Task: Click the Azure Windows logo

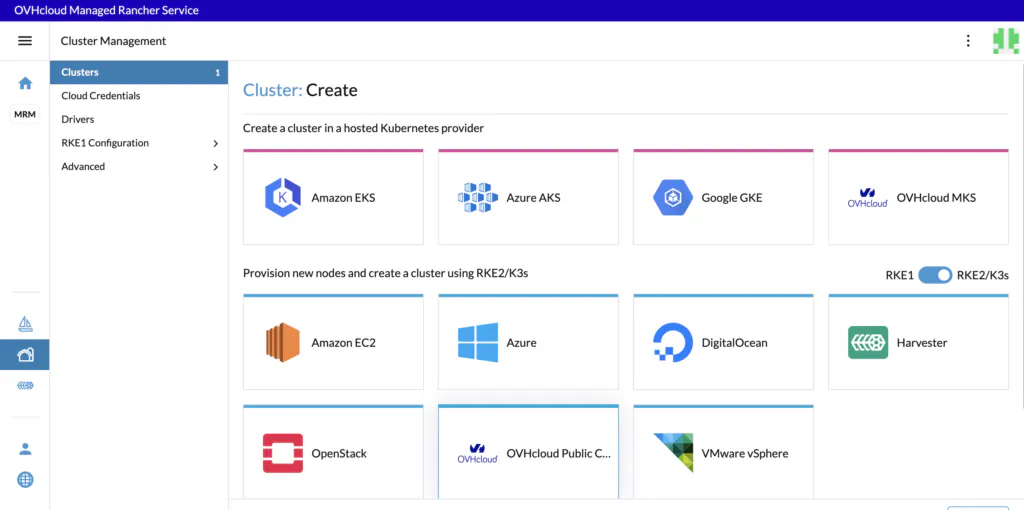Action: pyautogui.click(x=477, y=342)
